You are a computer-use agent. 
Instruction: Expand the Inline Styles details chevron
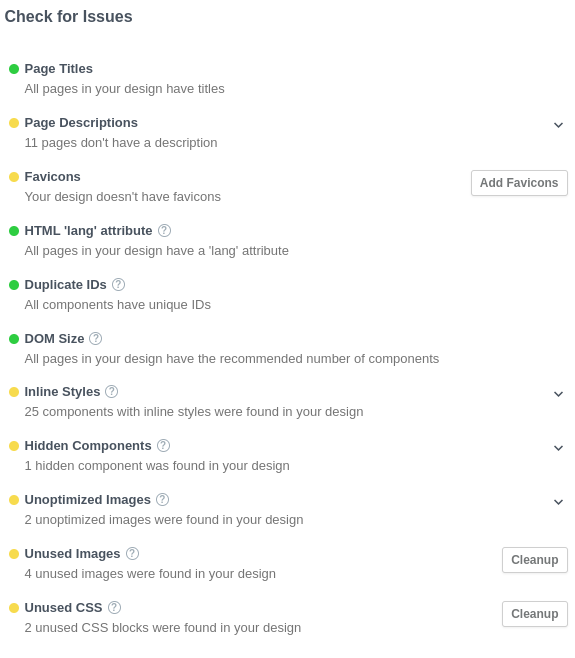pyautogui.click(x=558, y=394)
